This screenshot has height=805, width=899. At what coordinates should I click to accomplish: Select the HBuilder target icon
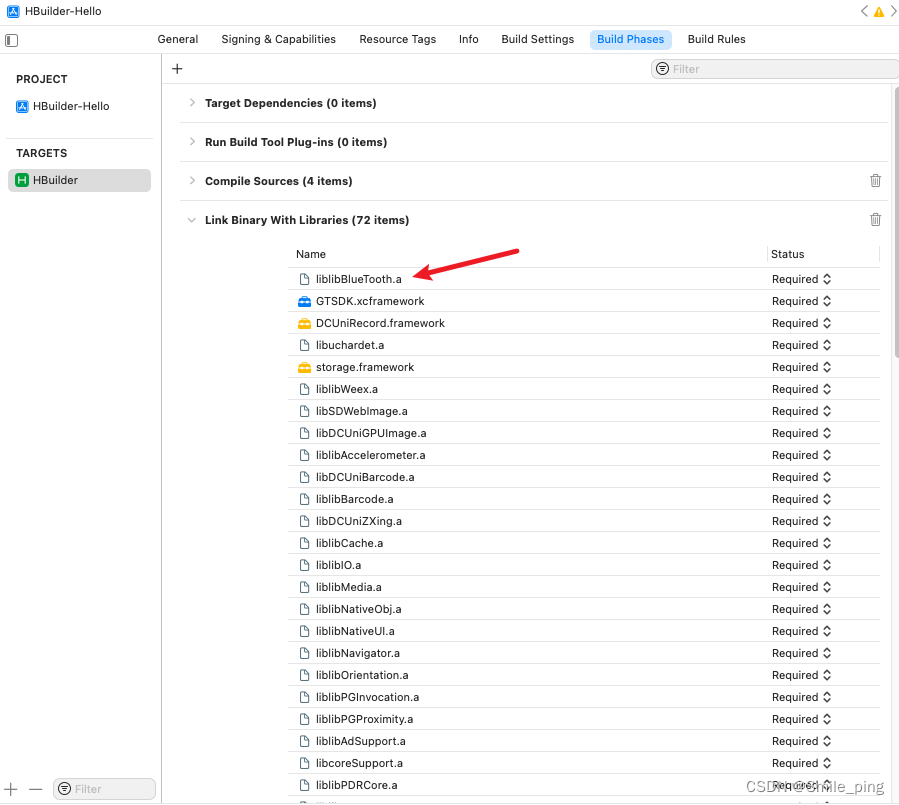(x=22, y=180)
